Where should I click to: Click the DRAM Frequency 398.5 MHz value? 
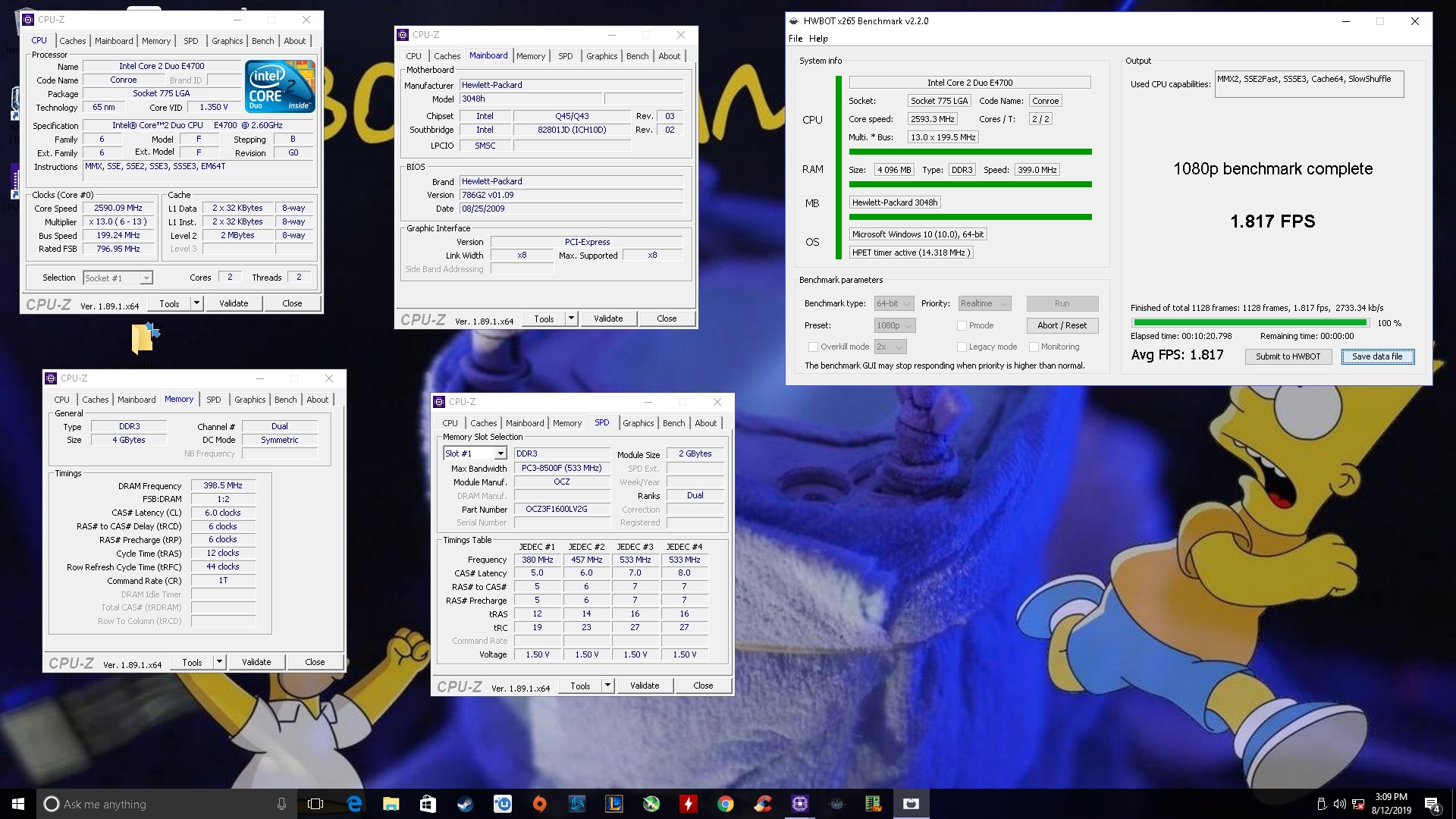(x=223, y=485)
